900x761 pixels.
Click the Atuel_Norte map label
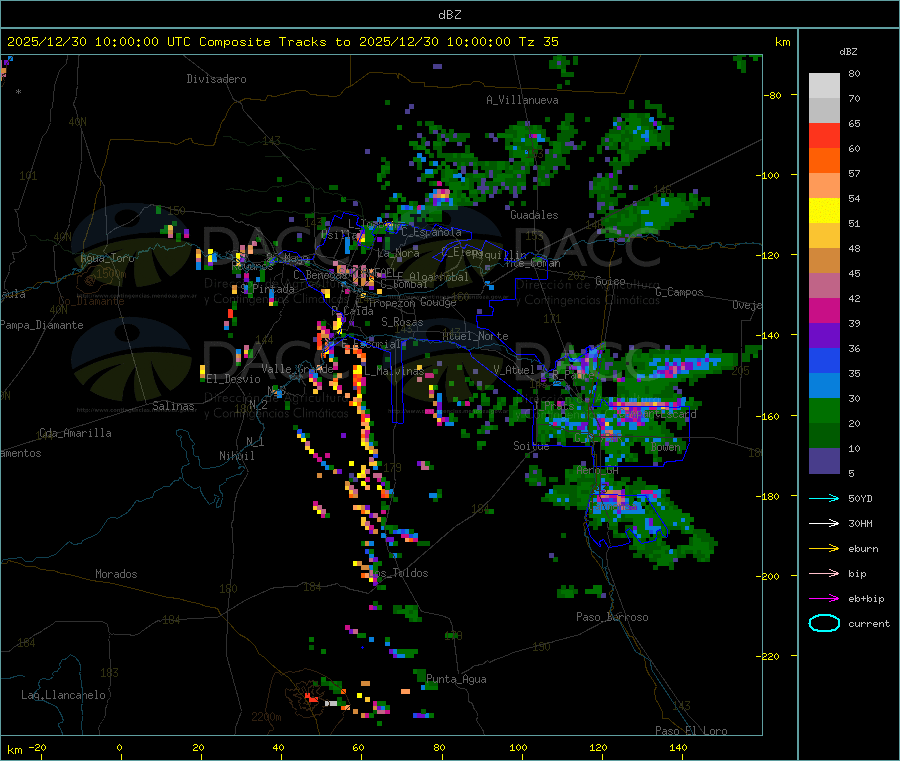pyautogui.click(x=475, y=336)
